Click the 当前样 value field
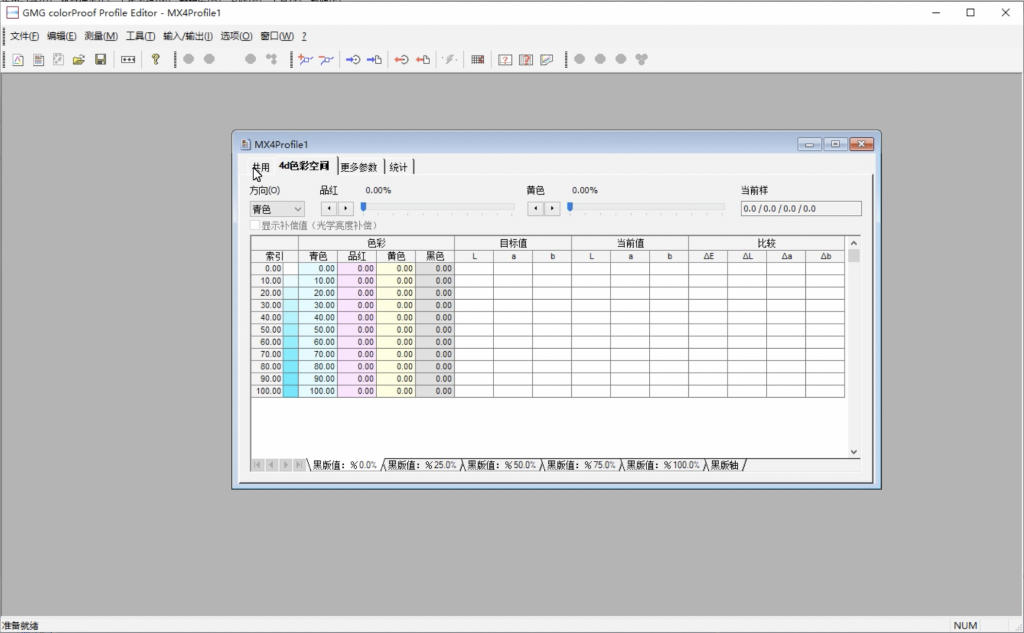1024x633 pixels. click(x=801, y=208)
